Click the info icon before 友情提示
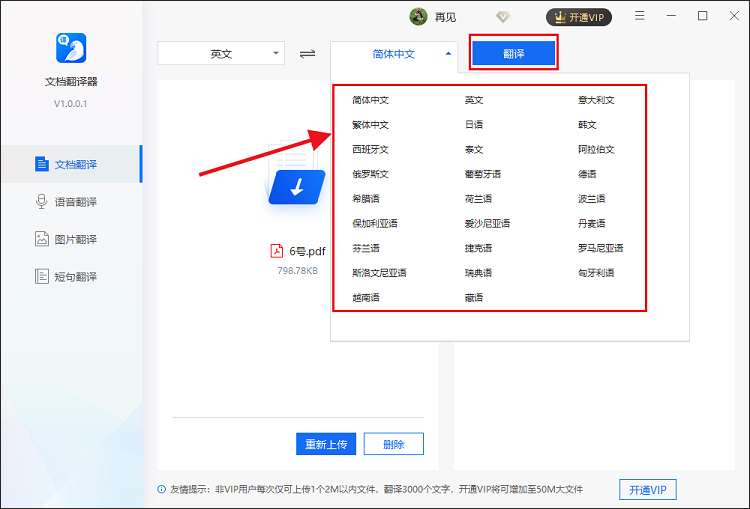This screenshot has height=509, width=750. [161, 489]
